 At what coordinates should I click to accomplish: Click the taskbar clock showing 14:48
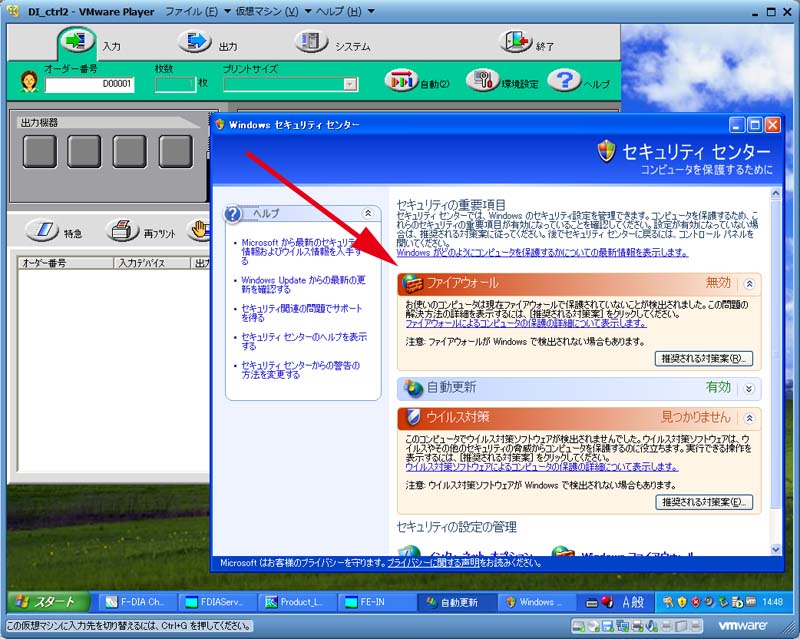point(772,602)
